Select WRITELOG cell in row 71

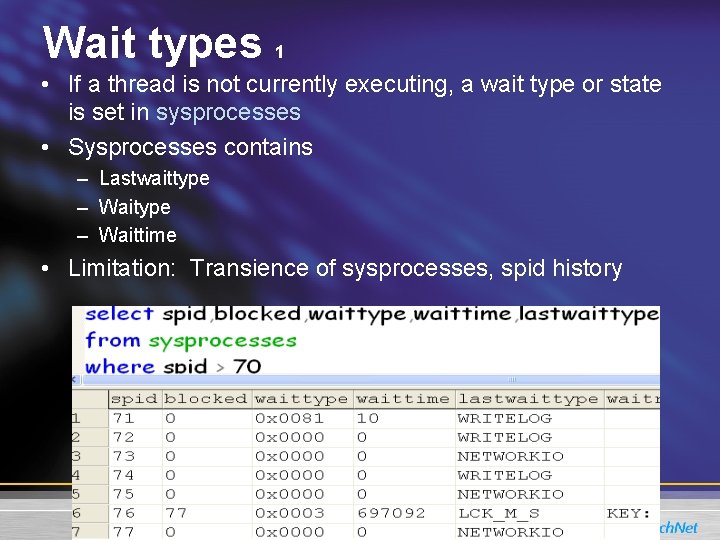click(529, 418)
